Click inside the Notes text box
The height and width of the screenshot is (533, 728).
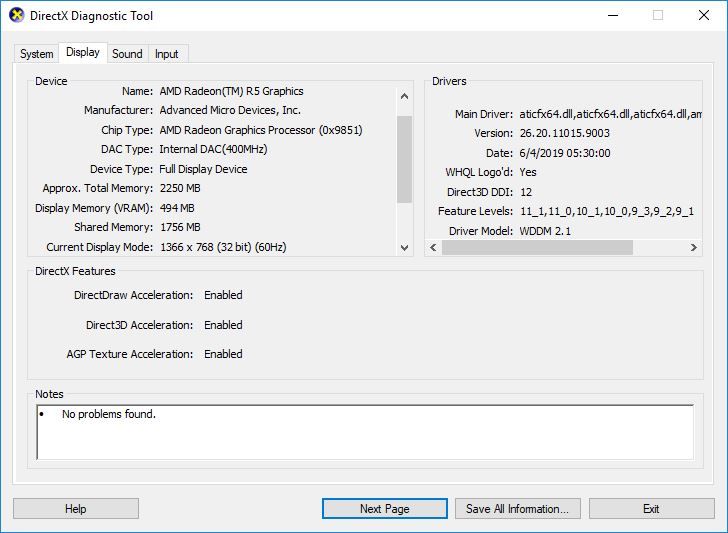coord(365,432)
